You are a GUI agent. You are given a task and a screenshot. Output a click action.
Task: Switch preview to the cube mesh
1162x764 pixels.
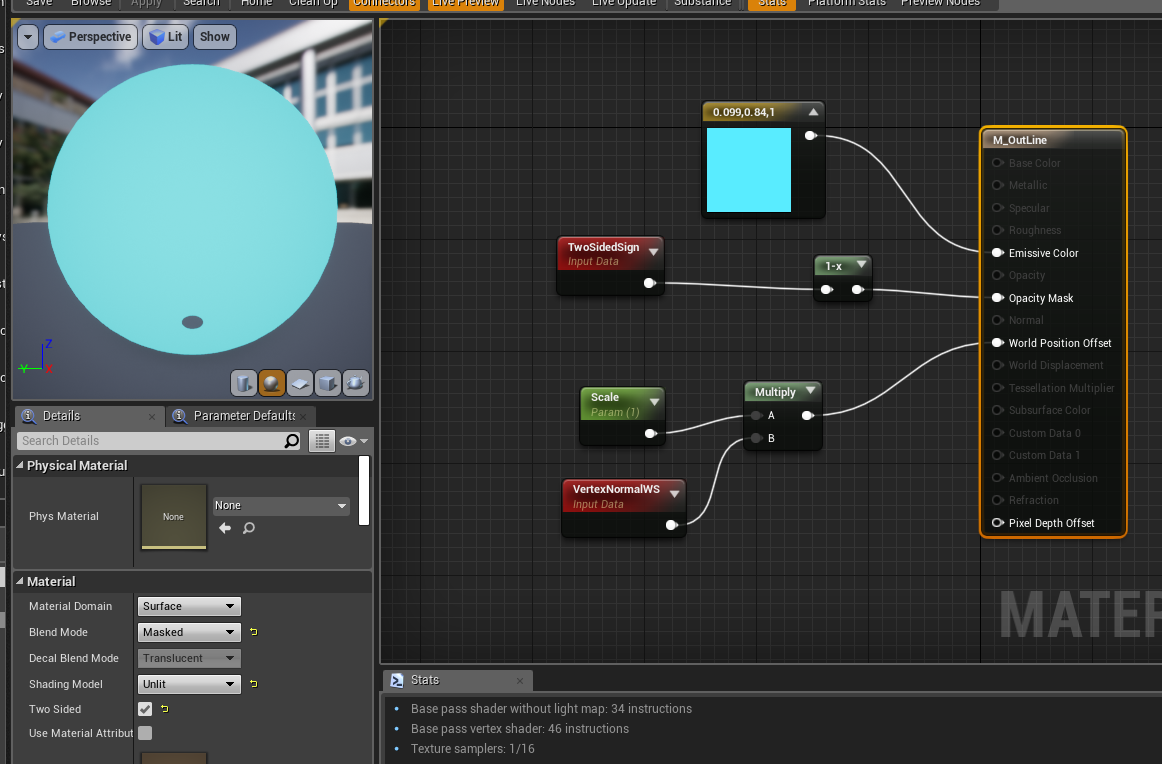(327, 383)
